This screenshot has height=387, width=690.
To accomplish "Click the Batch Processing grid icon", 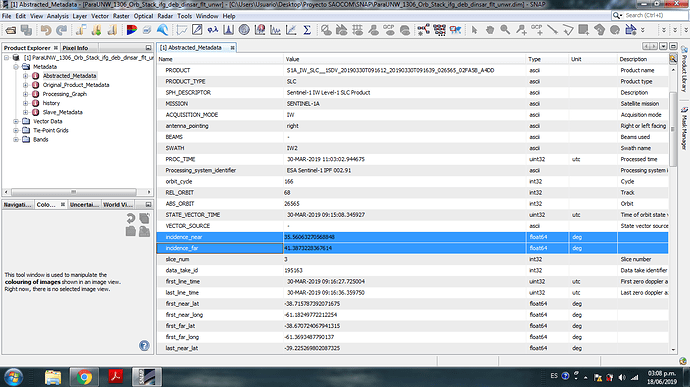I will coord(439,30).
